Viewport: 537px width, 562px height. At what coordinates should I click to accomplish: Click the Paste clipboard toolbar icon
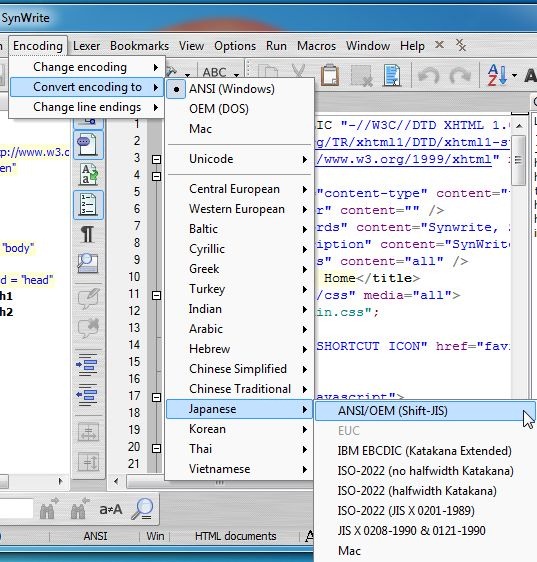coord(330,75)
